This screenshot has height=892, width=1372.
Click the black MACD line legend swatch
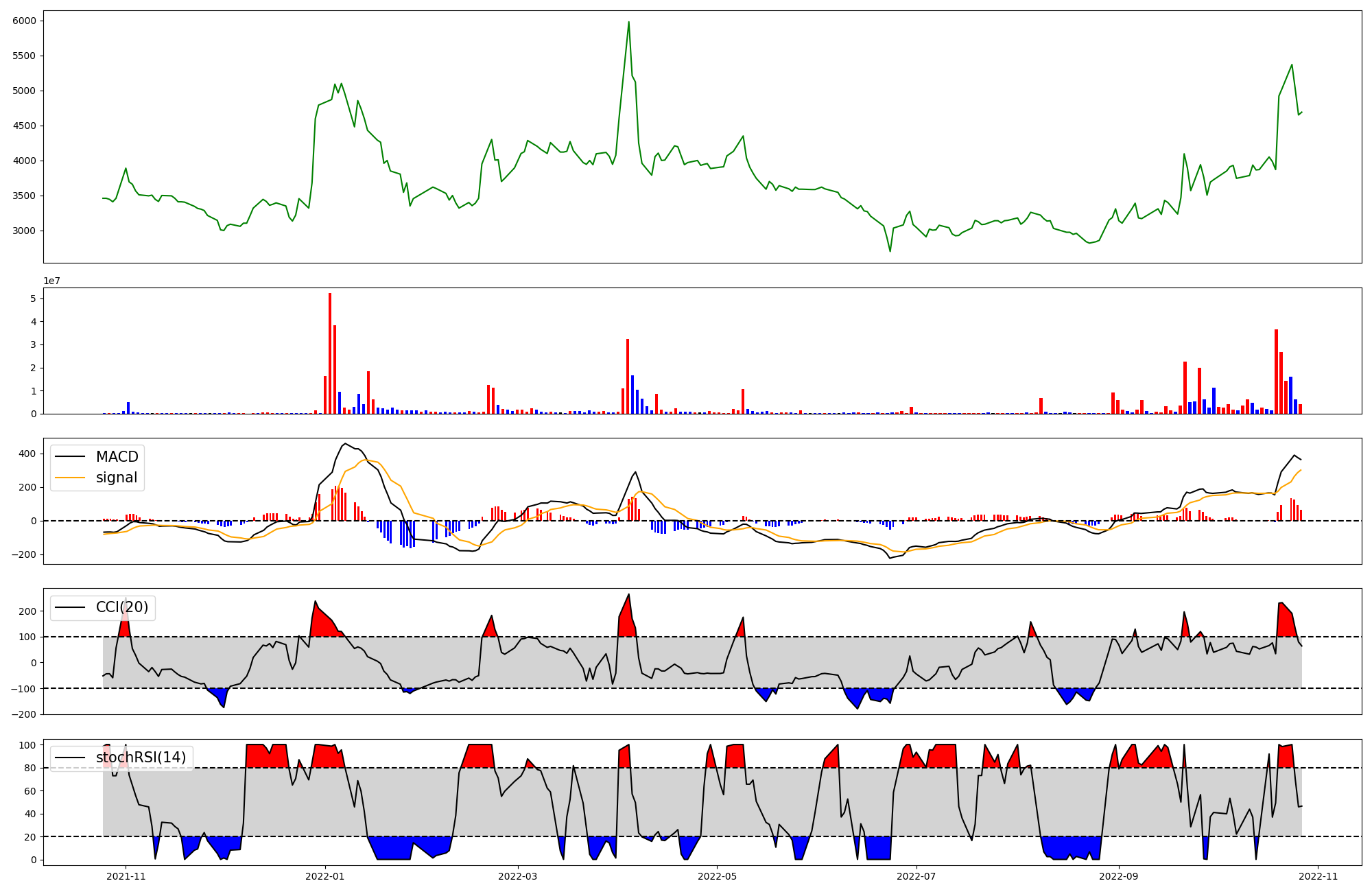pyautogui.click(x=70, y=457)
